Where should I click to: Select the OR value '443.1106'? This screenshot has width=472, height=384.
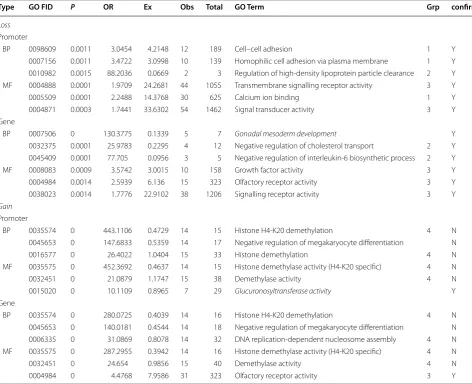tap(118, 230)
